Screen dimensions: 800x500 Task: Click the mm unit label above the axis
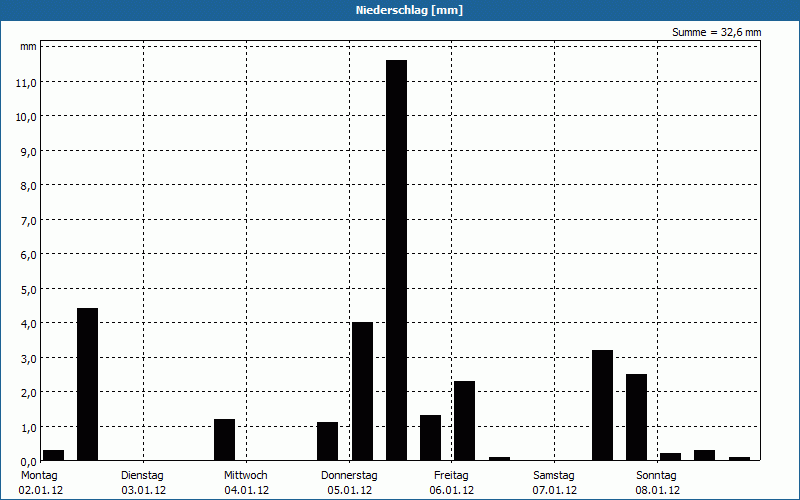(x=28, y=46)
